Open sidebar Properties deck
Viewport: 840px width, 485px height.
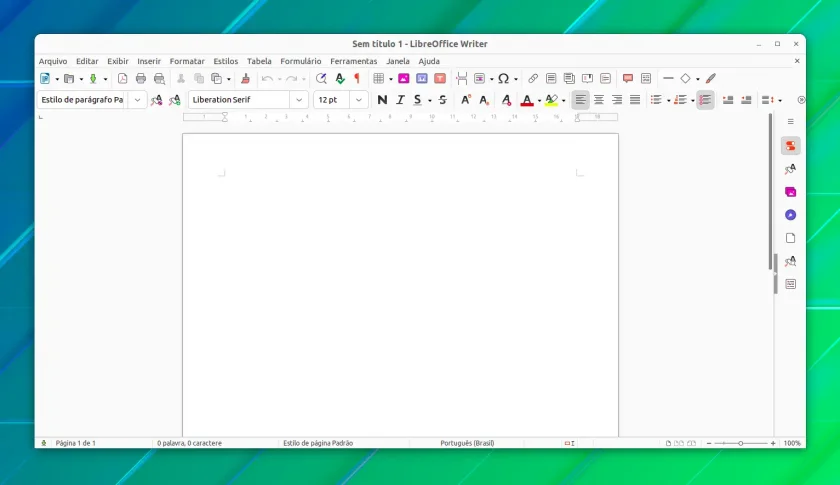click(790, 146)
